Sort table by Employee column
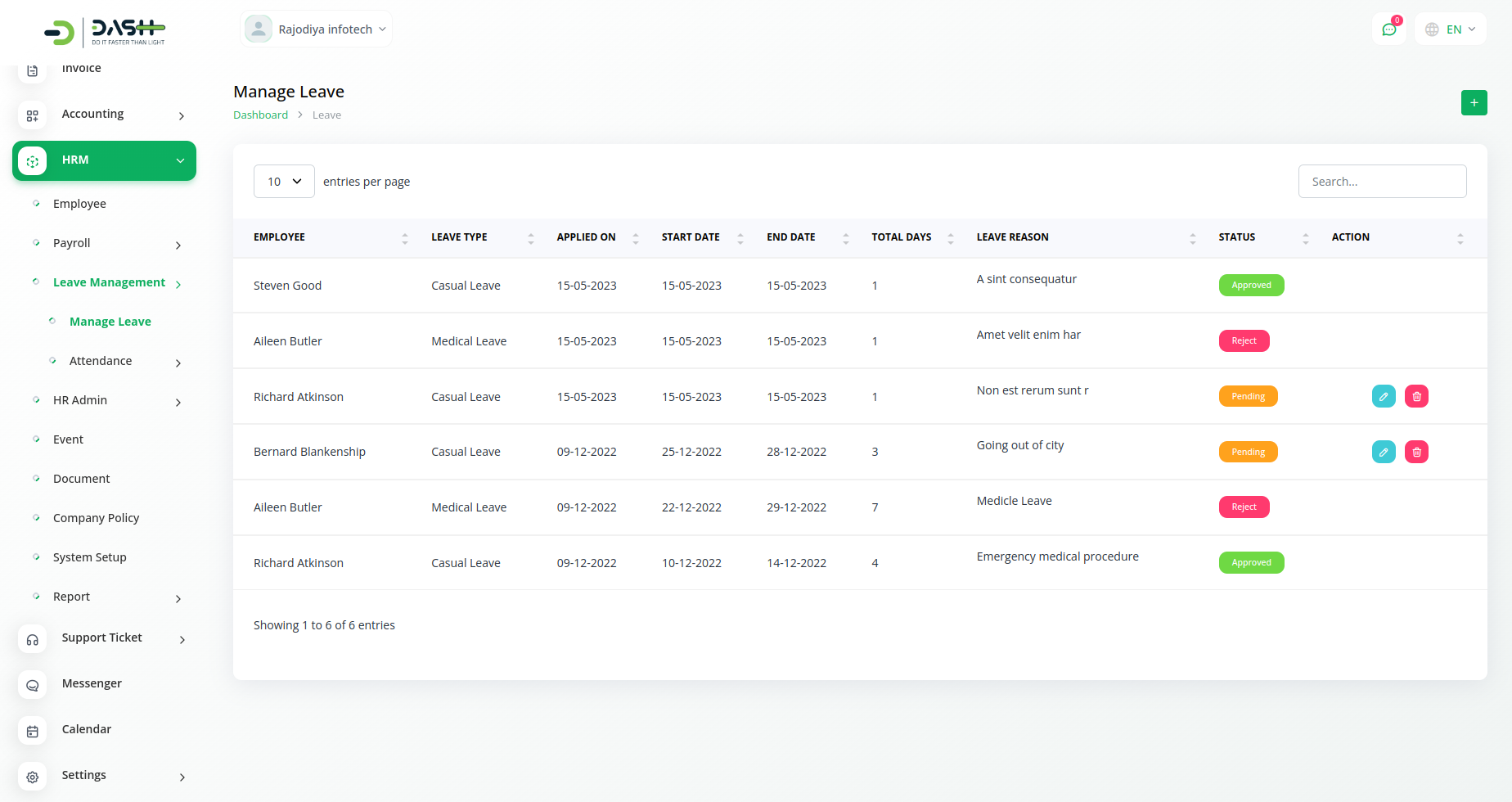This screenshot has width=1512, height=802. coord(404,238)
